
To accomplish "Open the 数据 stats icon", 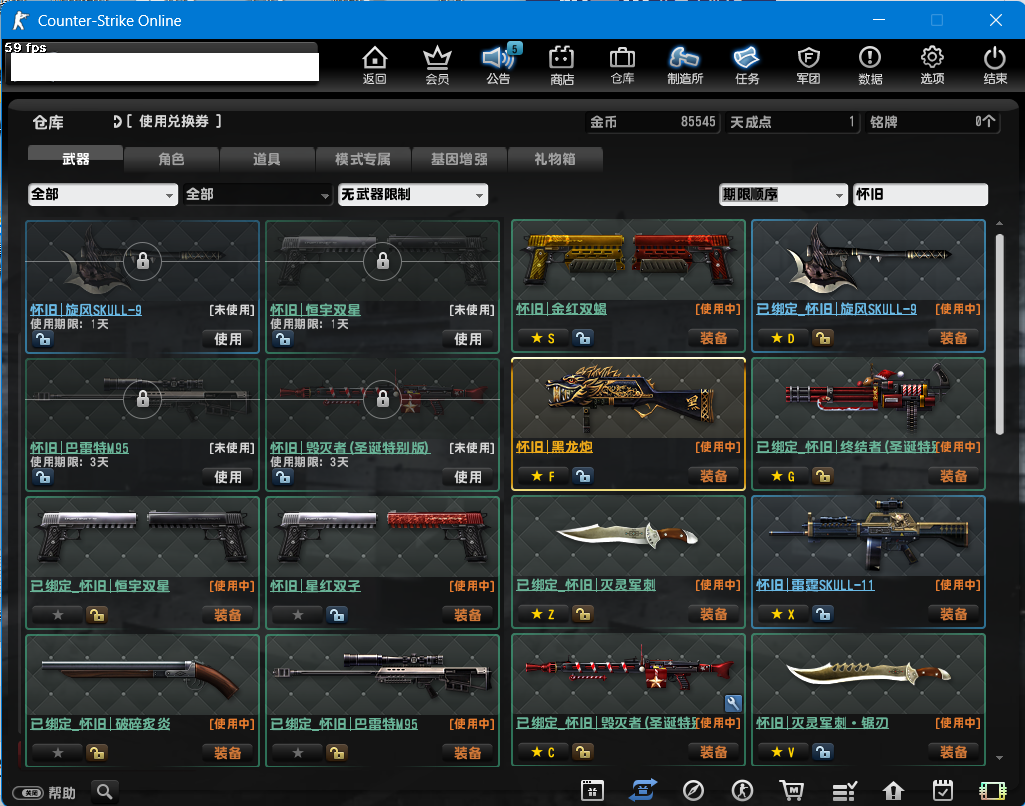I will pos(870,65).
